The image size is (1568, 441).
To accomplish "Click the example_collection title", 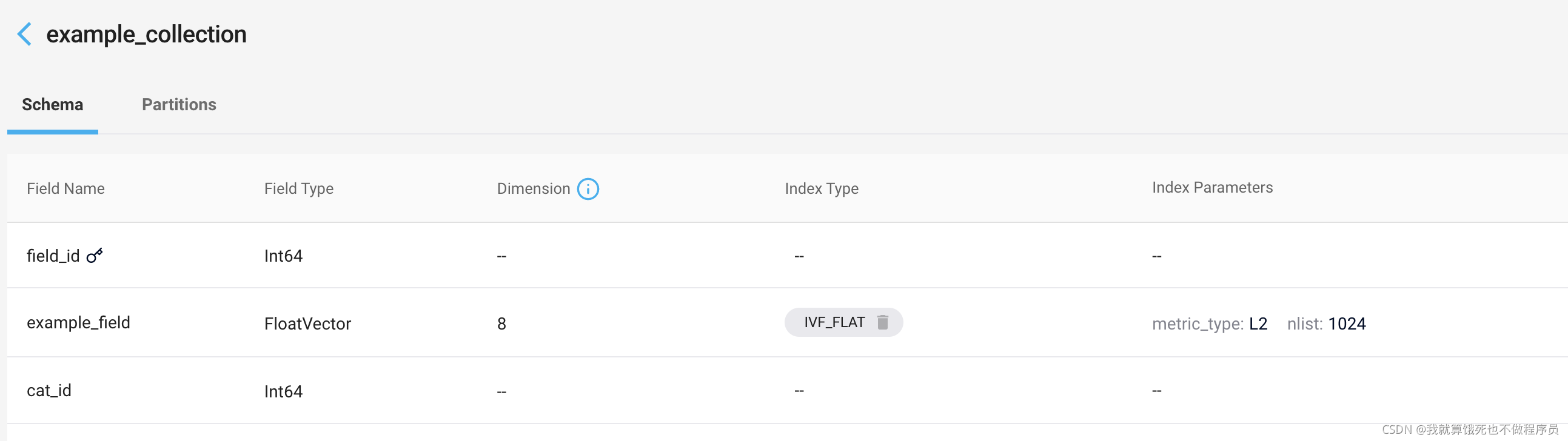I will (x=146, y=35).
